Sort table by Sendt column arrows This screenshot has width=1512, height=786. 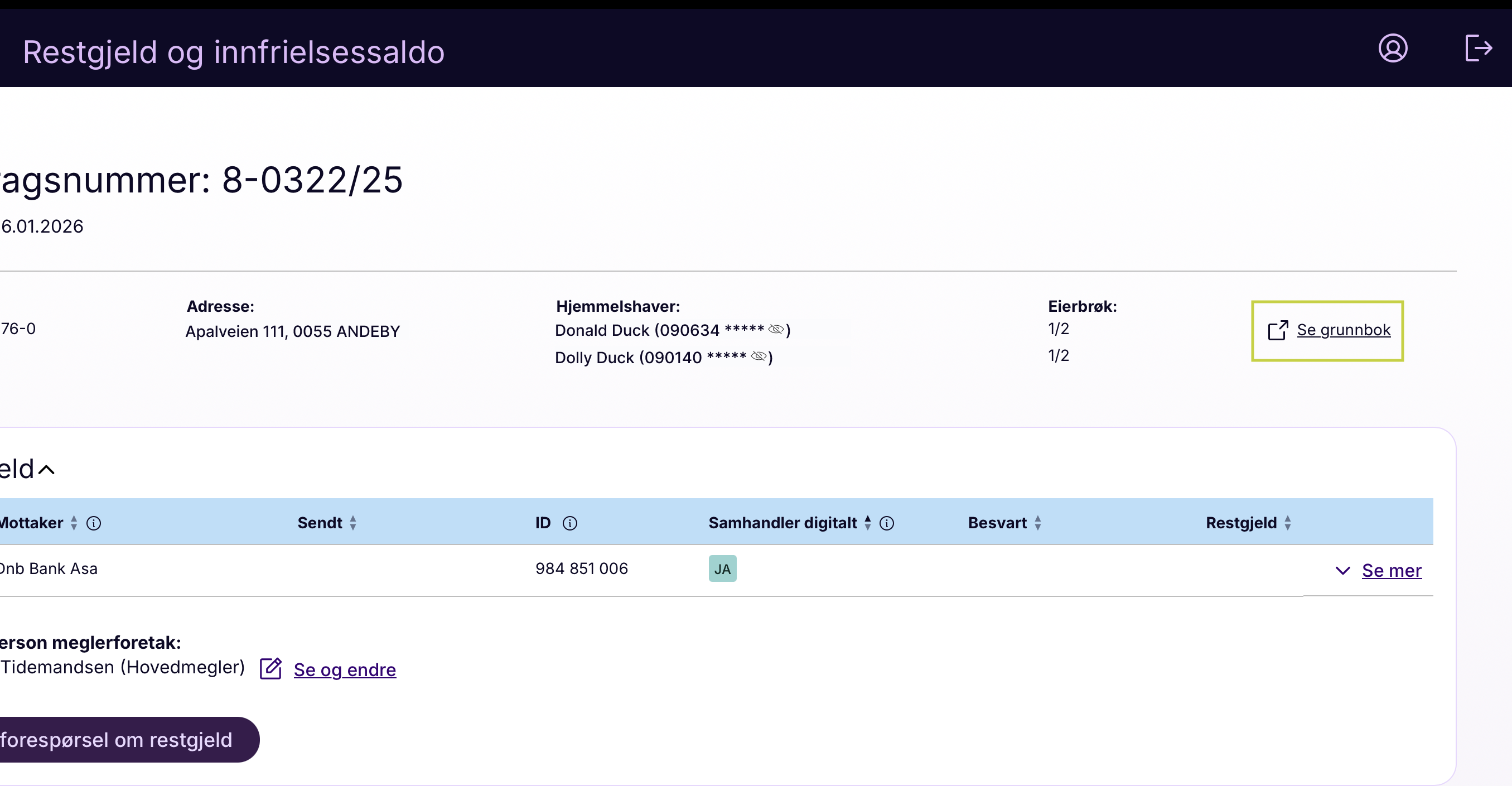[352, 523]
